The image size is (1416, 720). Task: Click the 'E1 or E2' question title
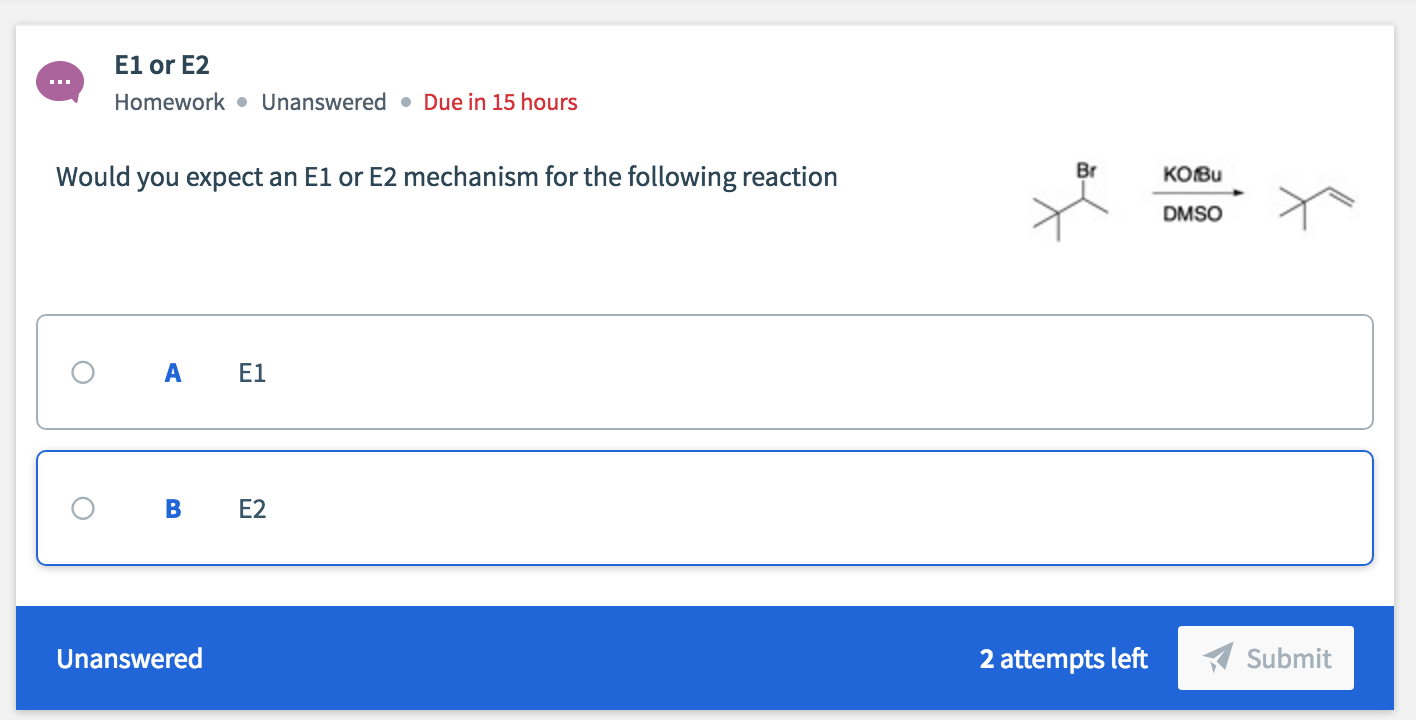[x=165, y=64]
